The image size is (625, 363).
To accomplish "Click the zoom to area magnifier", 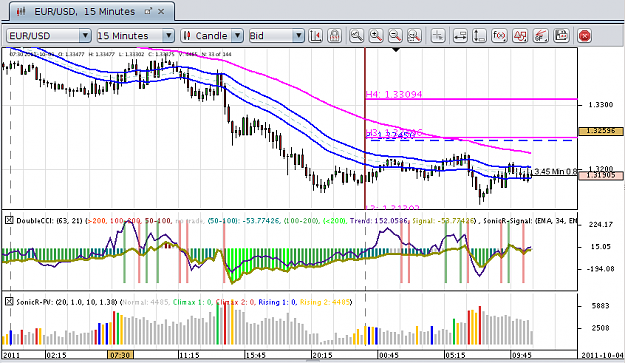I will (x=356, y=36).
